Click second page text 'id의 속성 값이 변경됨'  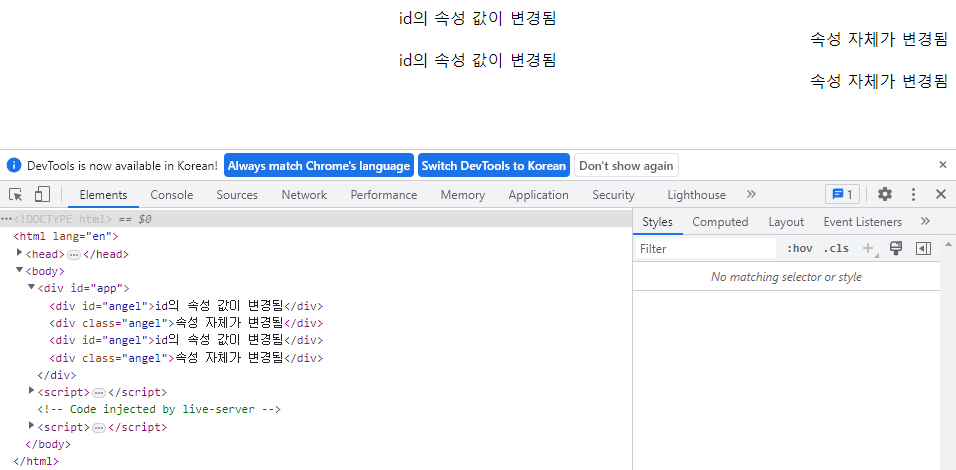[x=477, y=60]
